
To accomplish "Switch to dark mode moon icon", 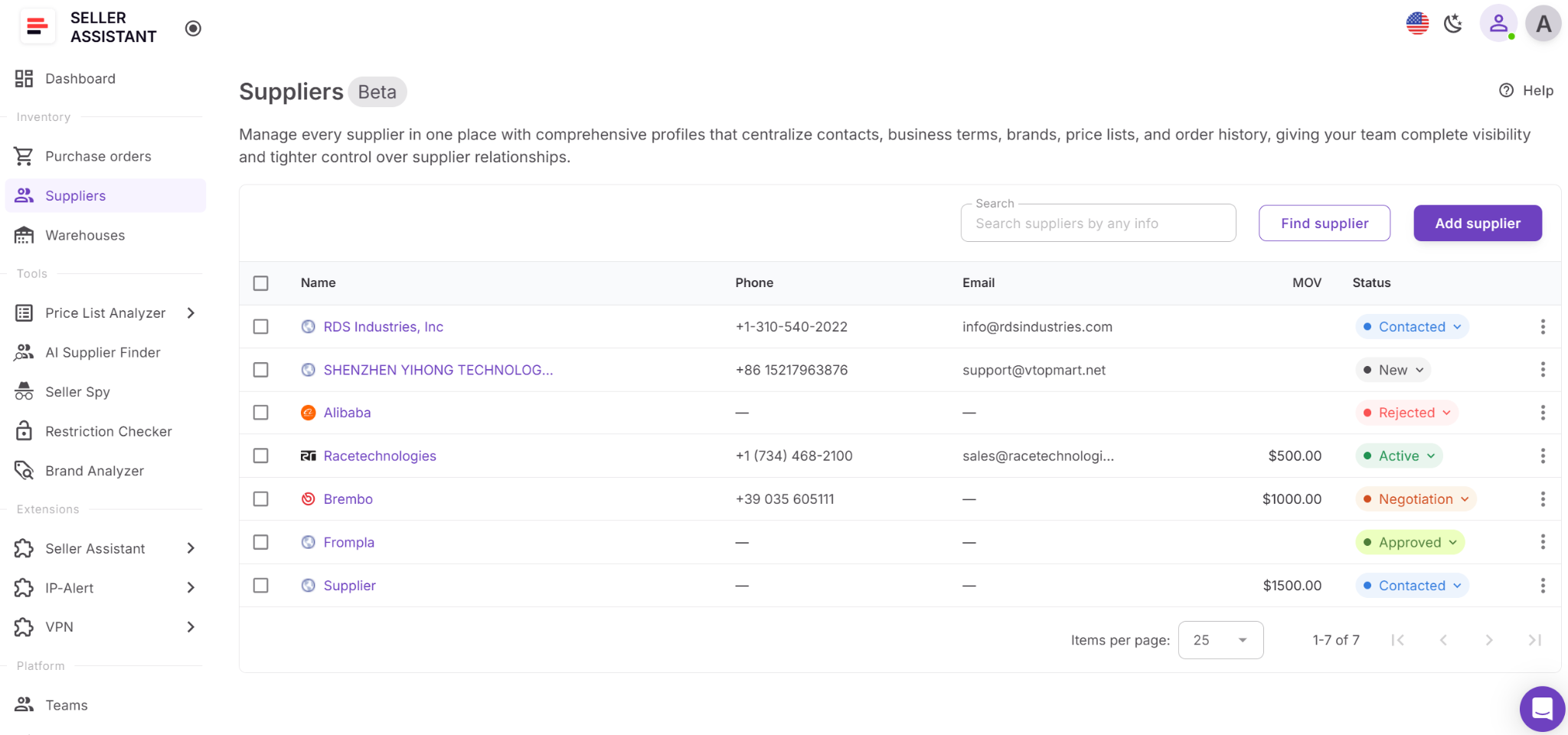I will click(x=1452, y=24).
